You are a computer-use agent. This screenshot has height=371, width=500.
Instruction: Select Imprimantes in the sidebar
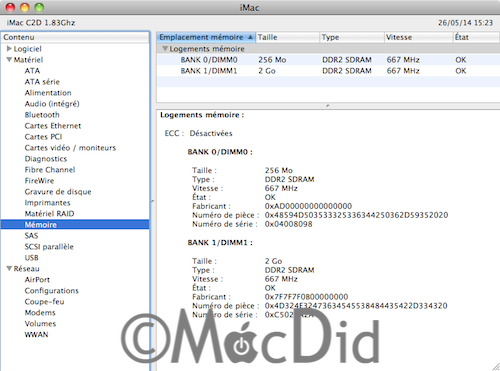pos(47,203)
